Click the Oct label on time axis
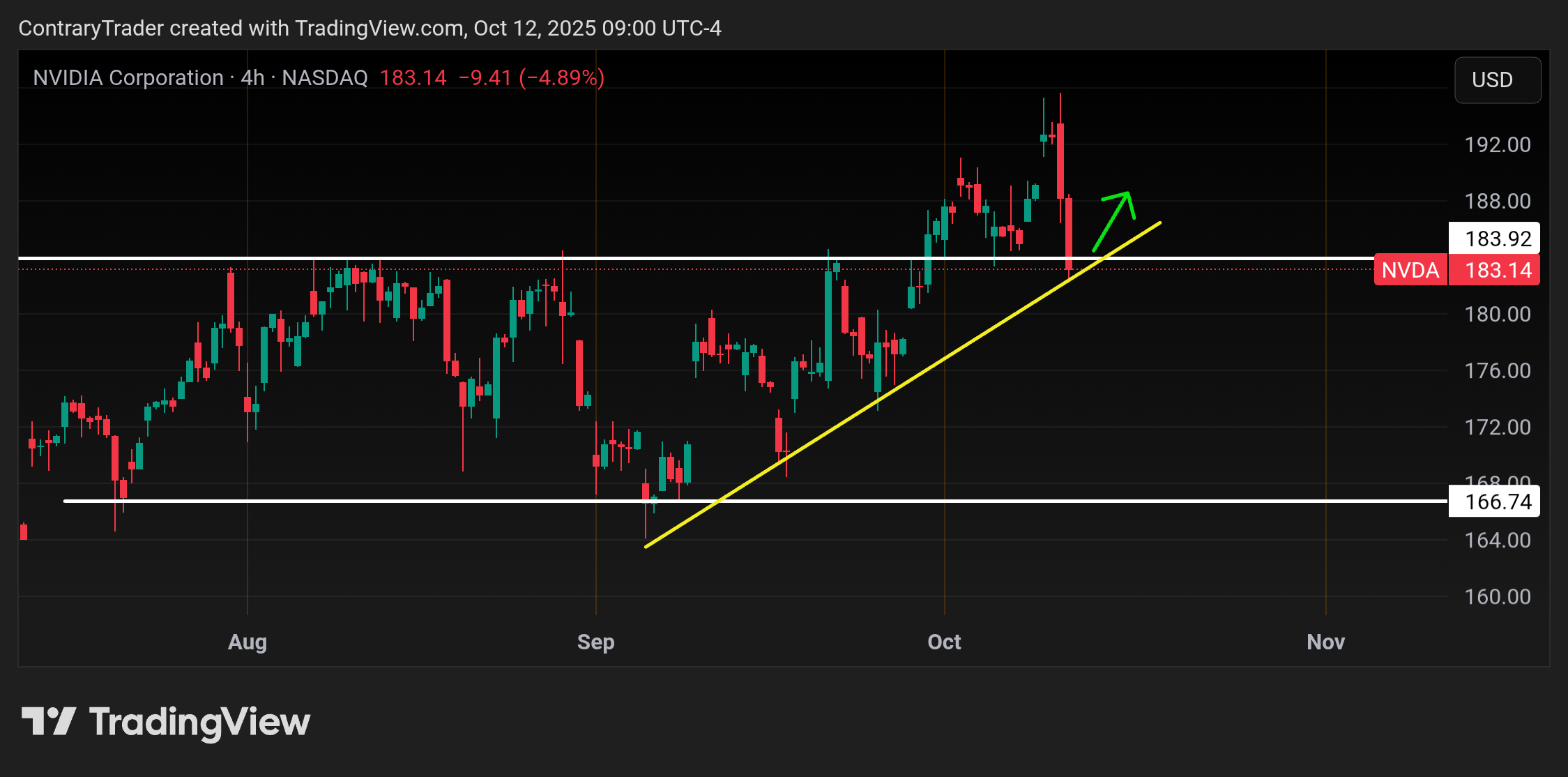This screenshot has height=777, width=1568. (x=944, y=642)
